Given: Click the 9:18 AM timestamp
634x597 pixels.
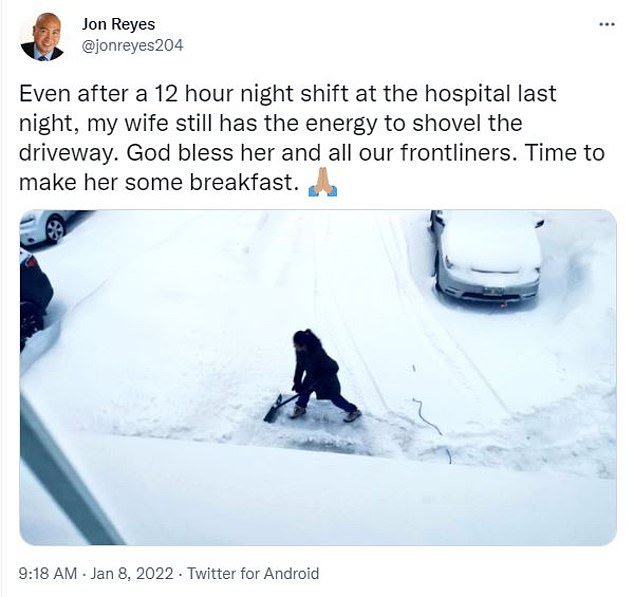Looking at the screenshot, I should 50,573.
